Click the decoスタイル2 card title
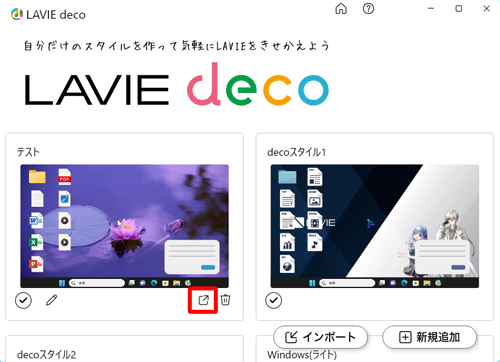Screen dimensions: 500x362 point(46,355)
